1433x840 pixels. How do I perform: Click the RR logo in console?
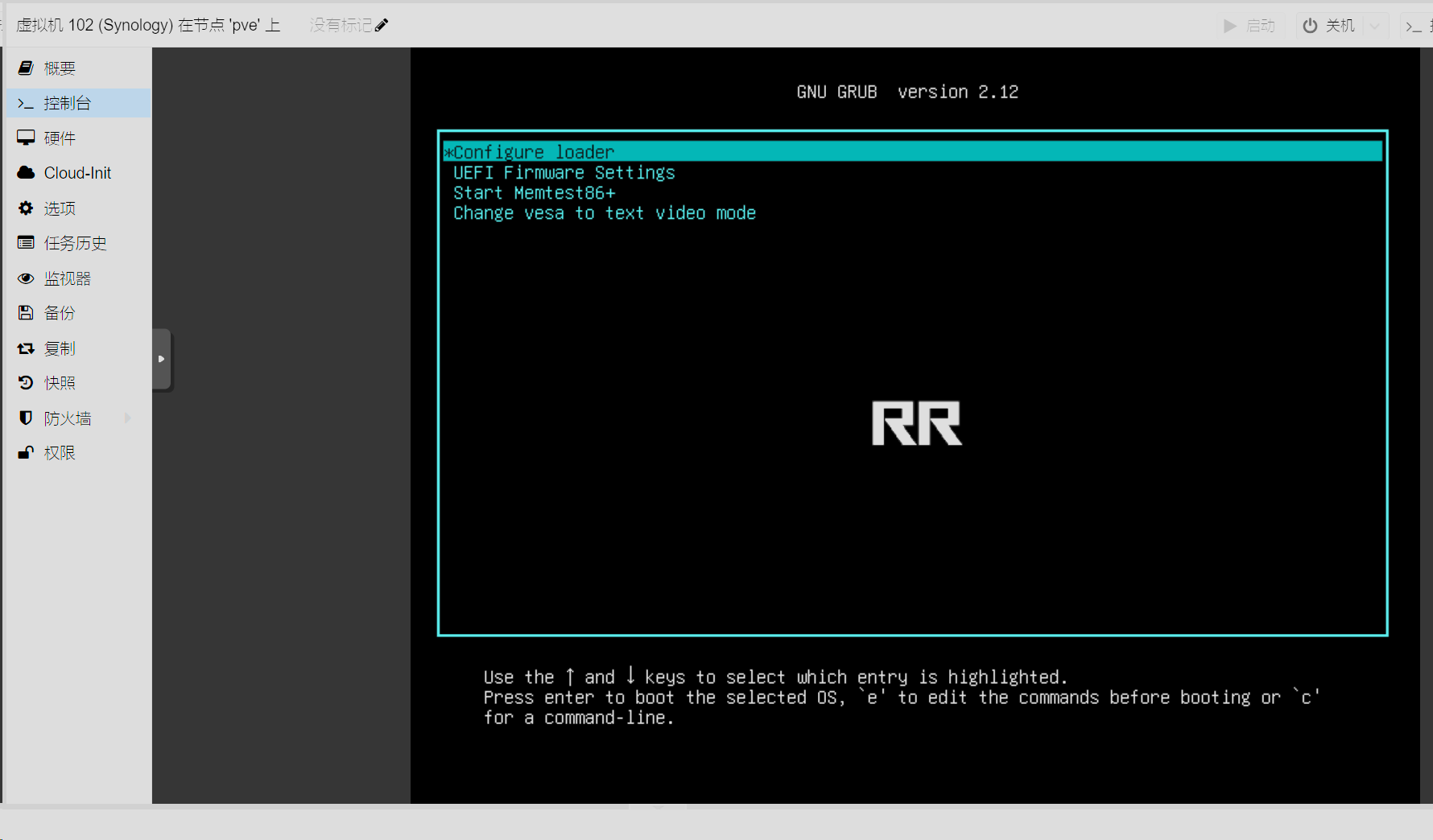tap(917, 423)
